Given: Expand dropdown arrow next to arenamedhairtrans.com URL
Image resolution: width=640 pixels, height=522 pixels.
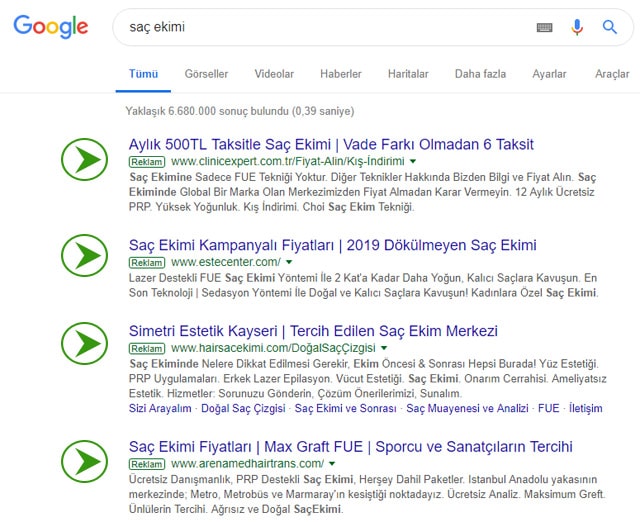Looking at the screenshot, I should pos(332,464).
